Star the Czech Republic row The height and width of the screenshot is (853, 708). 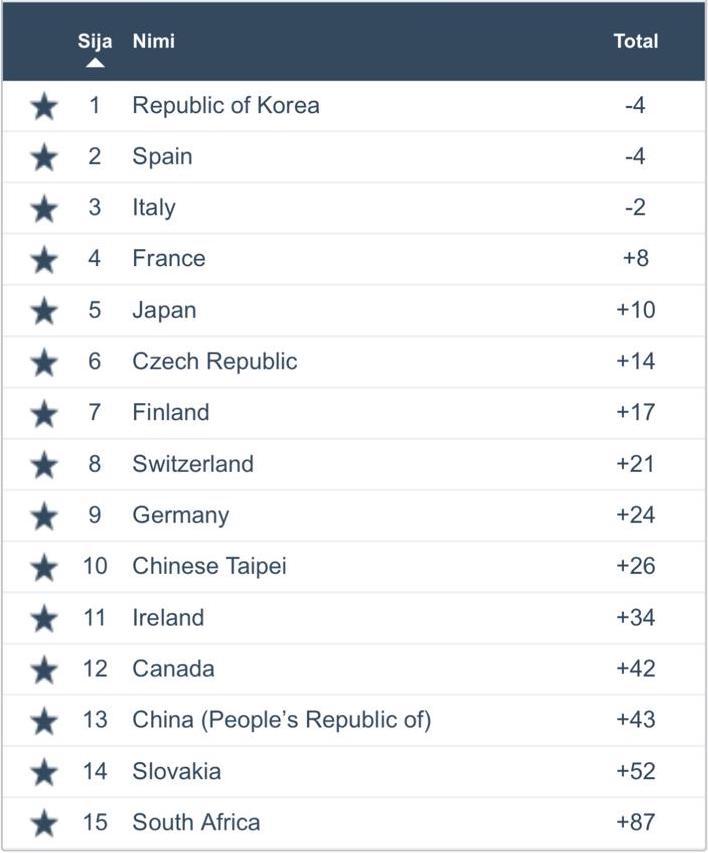[x=43, y=361]
